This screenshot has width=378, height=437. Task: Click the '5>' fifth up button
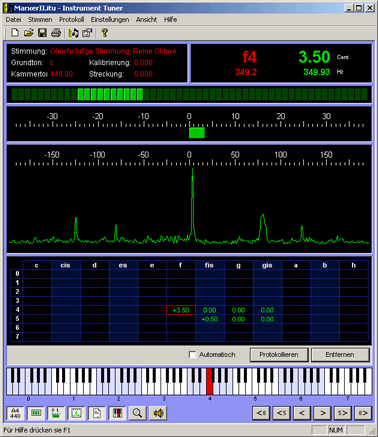pyautogui.click(x=343, y=413)
